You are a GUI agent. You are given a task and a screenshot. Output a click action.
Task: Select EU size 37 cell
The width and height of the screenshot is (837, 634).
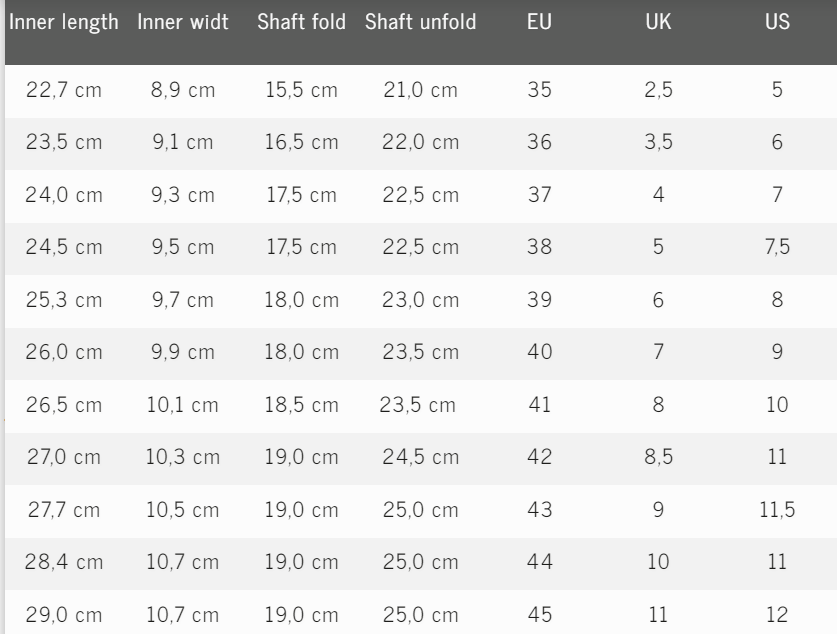click(539, 195)
